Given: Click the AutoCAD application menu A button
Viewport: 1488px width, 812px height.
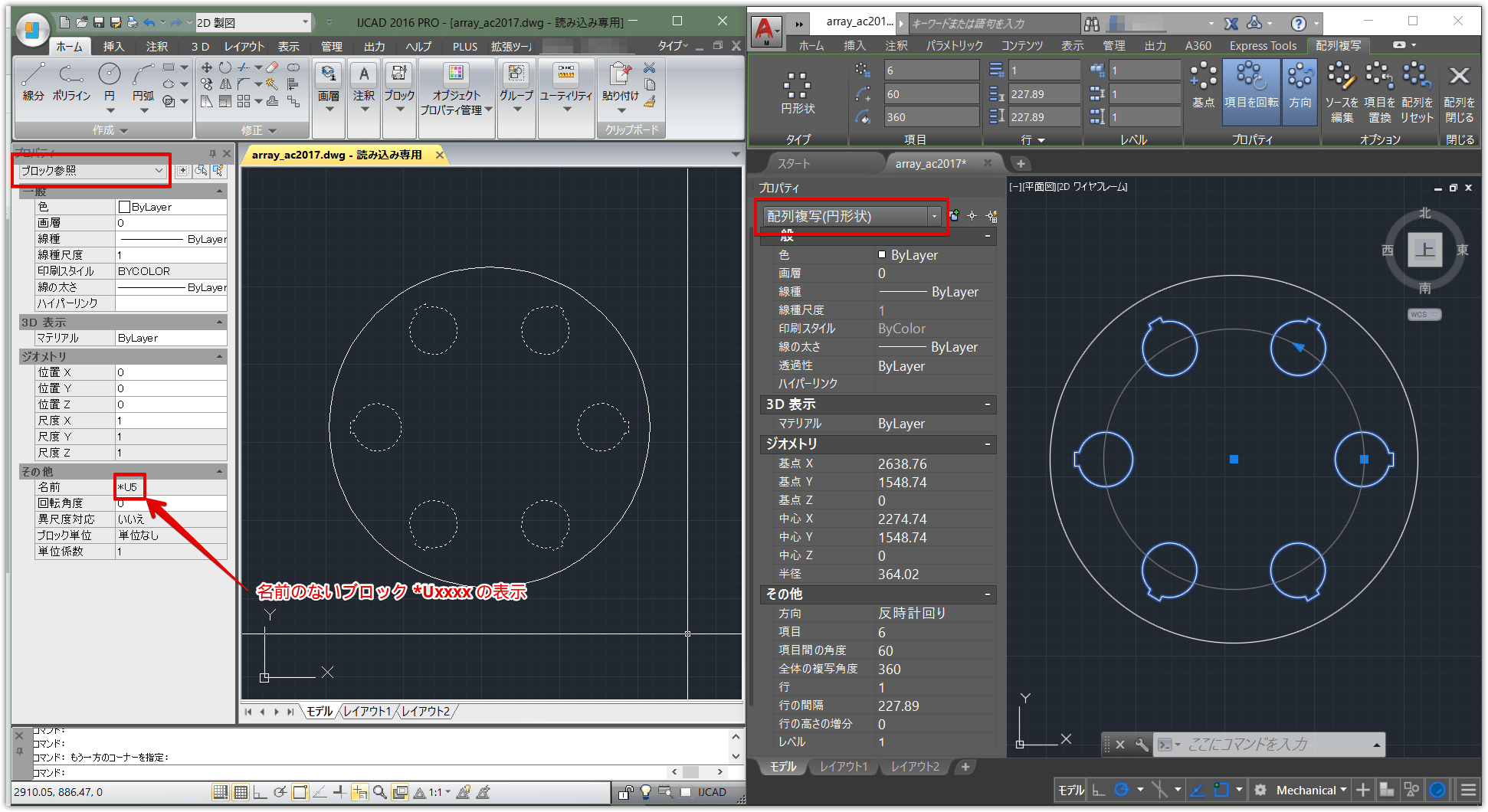Looking at the screenshot, I should (765, 31).
